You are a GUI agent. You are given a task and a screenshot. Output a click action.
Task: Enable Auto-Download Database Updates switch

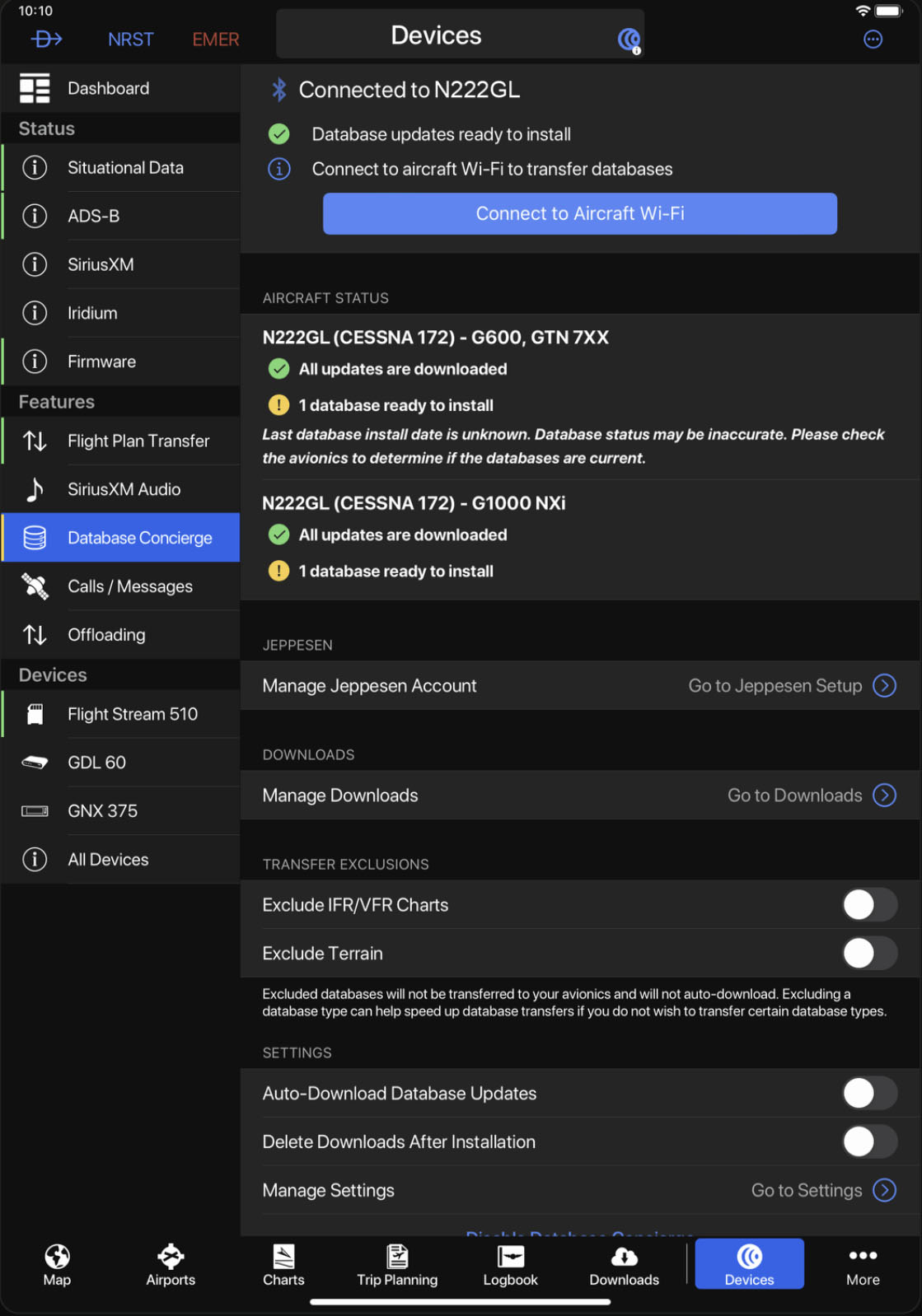pyautogui.click(x=869, y=1094)
